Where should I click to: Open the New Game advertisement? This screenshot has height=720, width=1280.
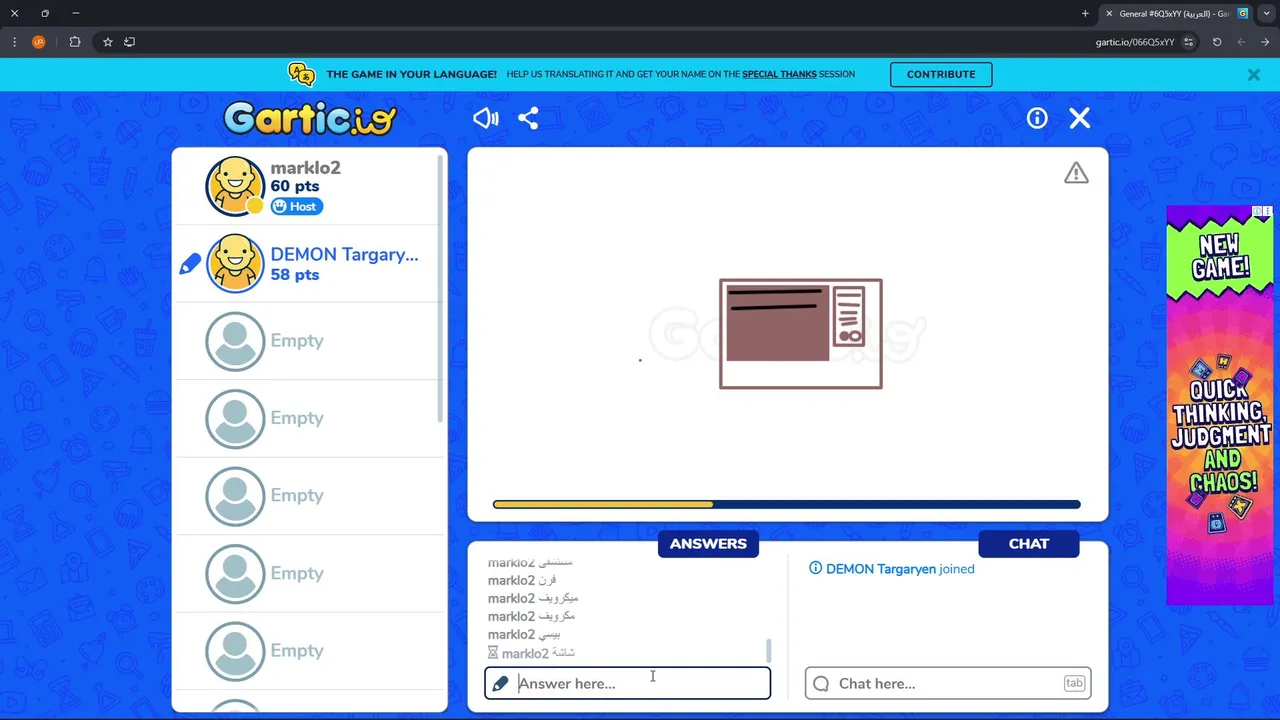click(x=1220, y=405)
